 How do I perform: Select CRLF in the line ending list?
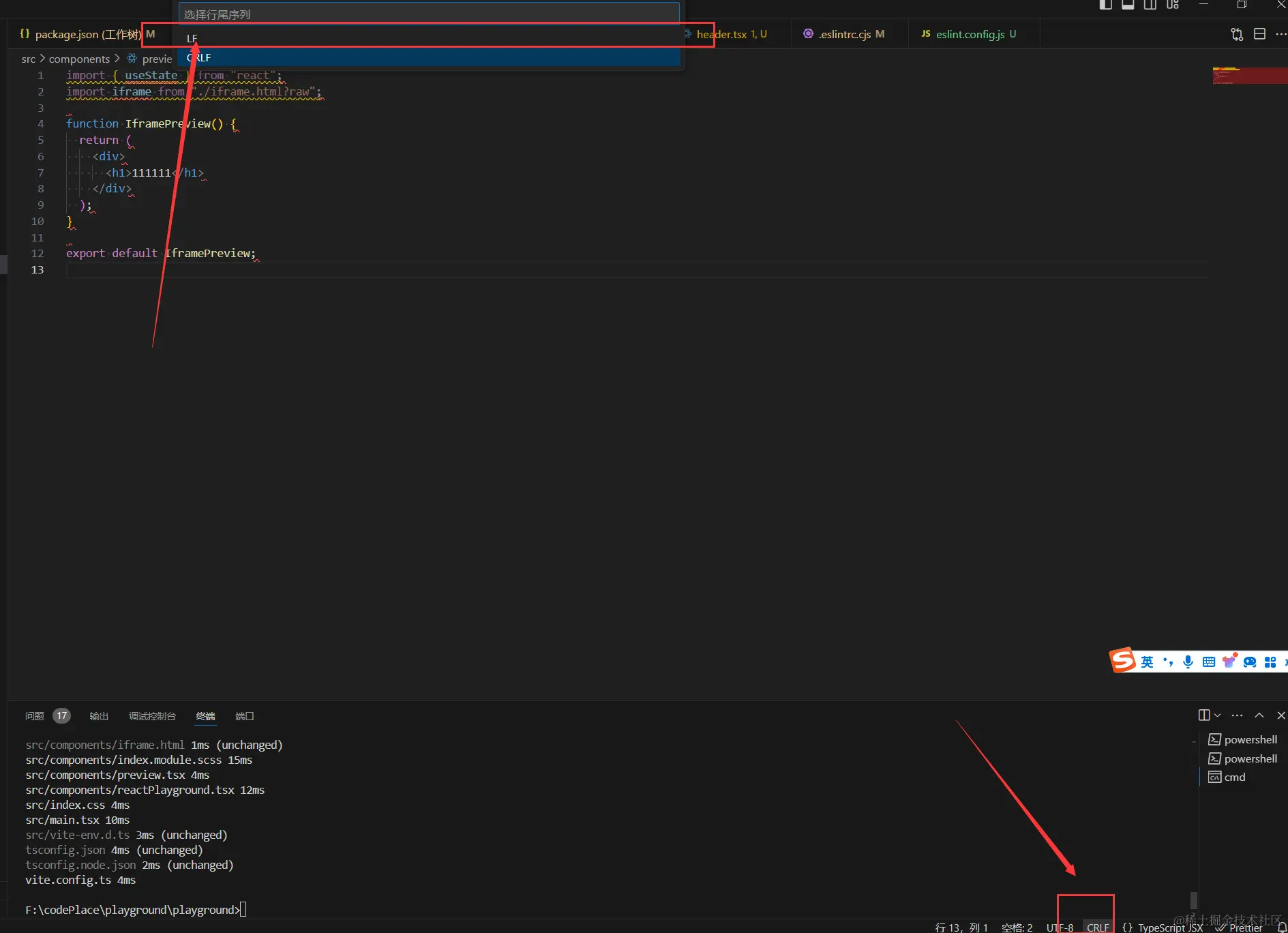[x=430, y=57]
